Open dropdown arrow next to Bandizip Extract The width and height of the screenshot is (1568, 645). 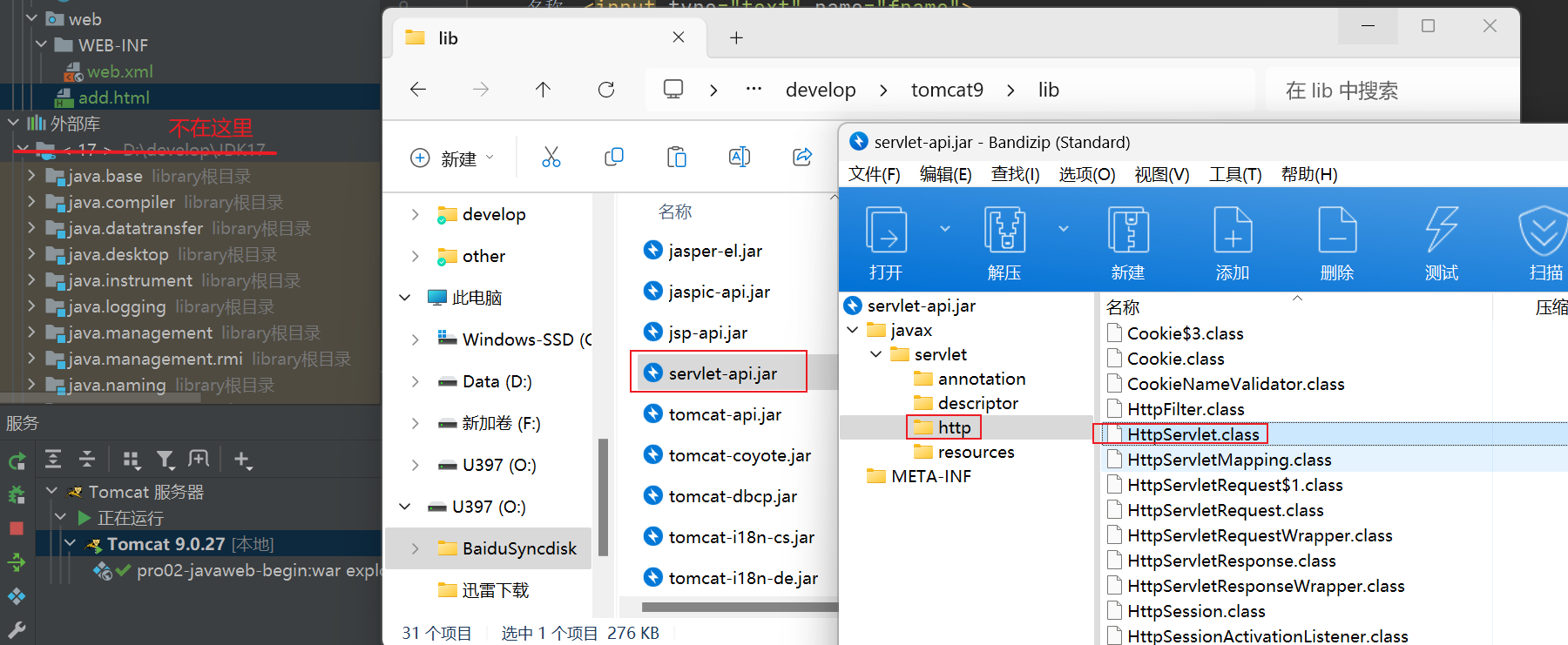(1064, 229)
